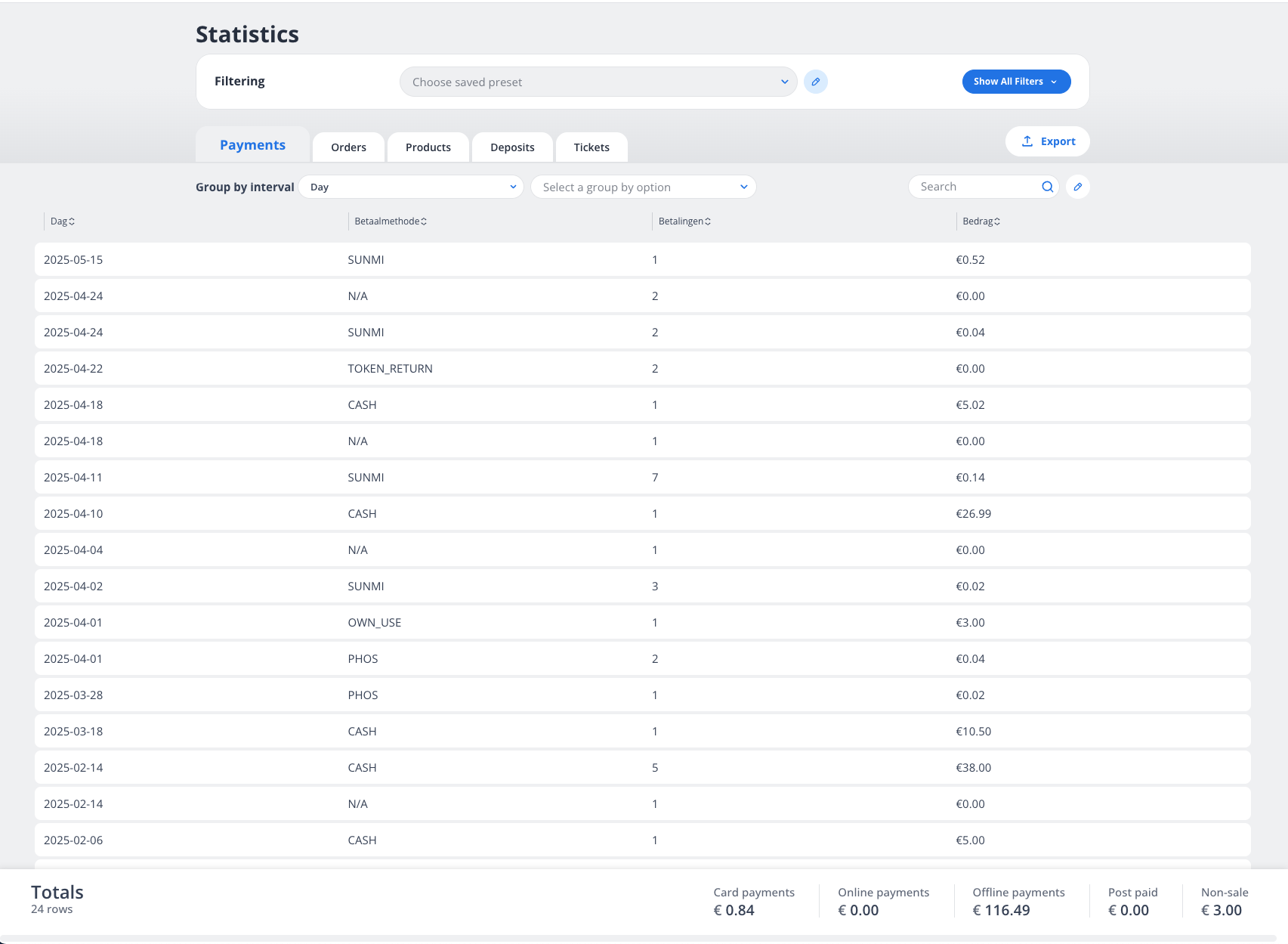
Task: Click the search magnifier icon
Action: 1048,186
